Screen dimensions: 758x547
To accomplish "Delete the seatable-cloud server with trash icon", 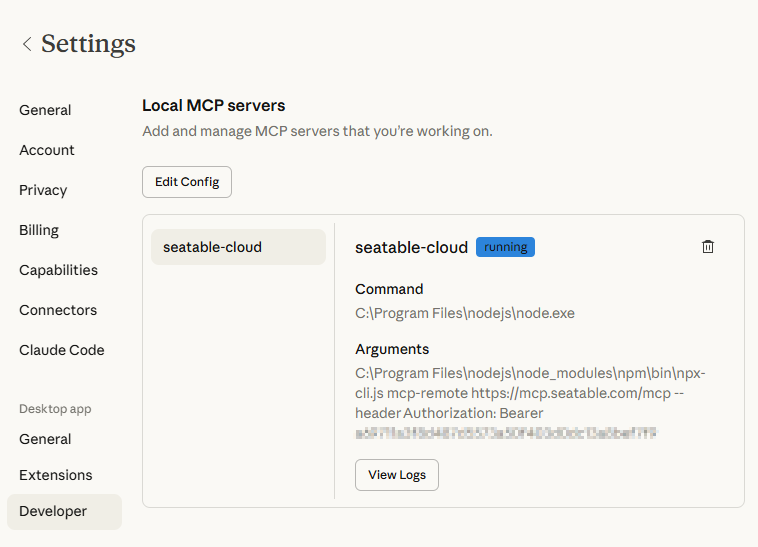I will point(708,247).
